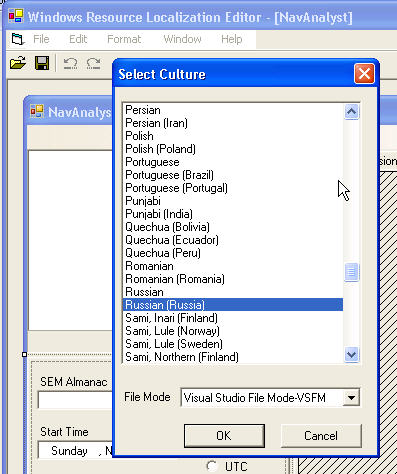The width and height of the screenshot is (397, 474).
Task: Select Polish in the culture list
Action: coord(233,136)
